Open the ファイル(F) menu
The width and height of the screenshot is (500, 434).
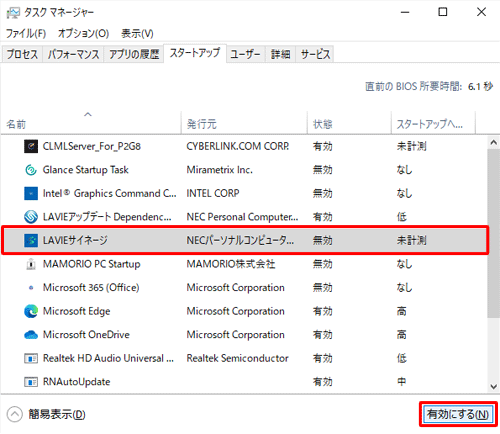[26, 33]
